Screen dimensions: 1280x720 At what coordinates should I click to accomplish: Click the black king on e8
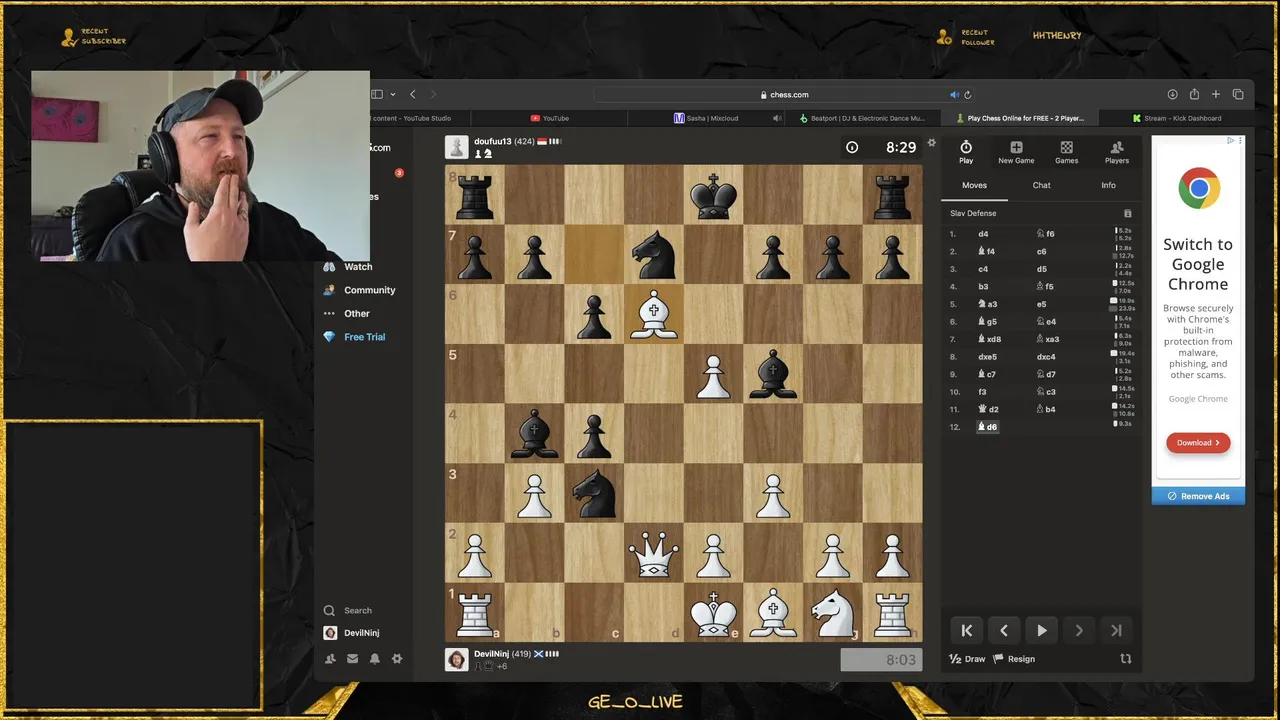pyautogui.click(x=713, y=194)
